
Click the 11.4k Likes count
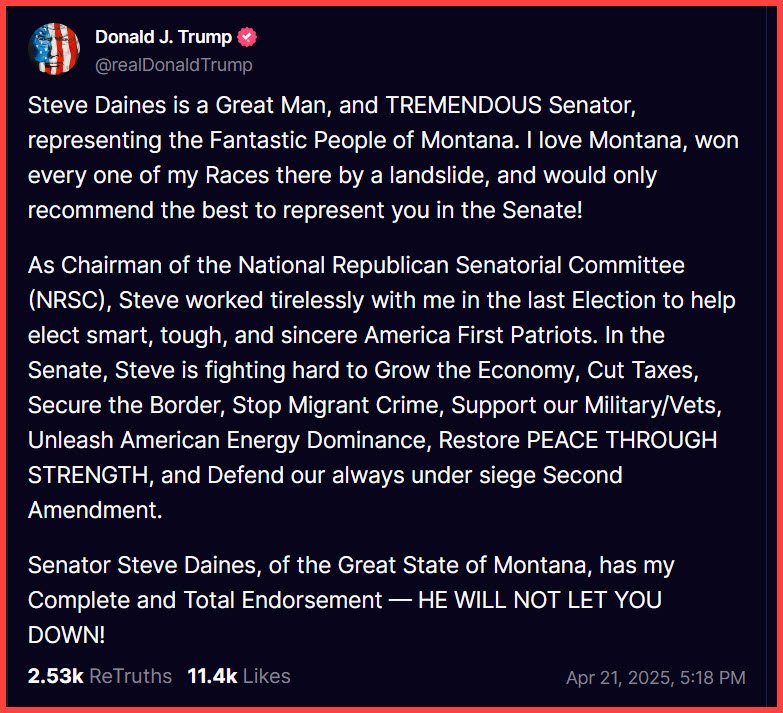(239, 676)
